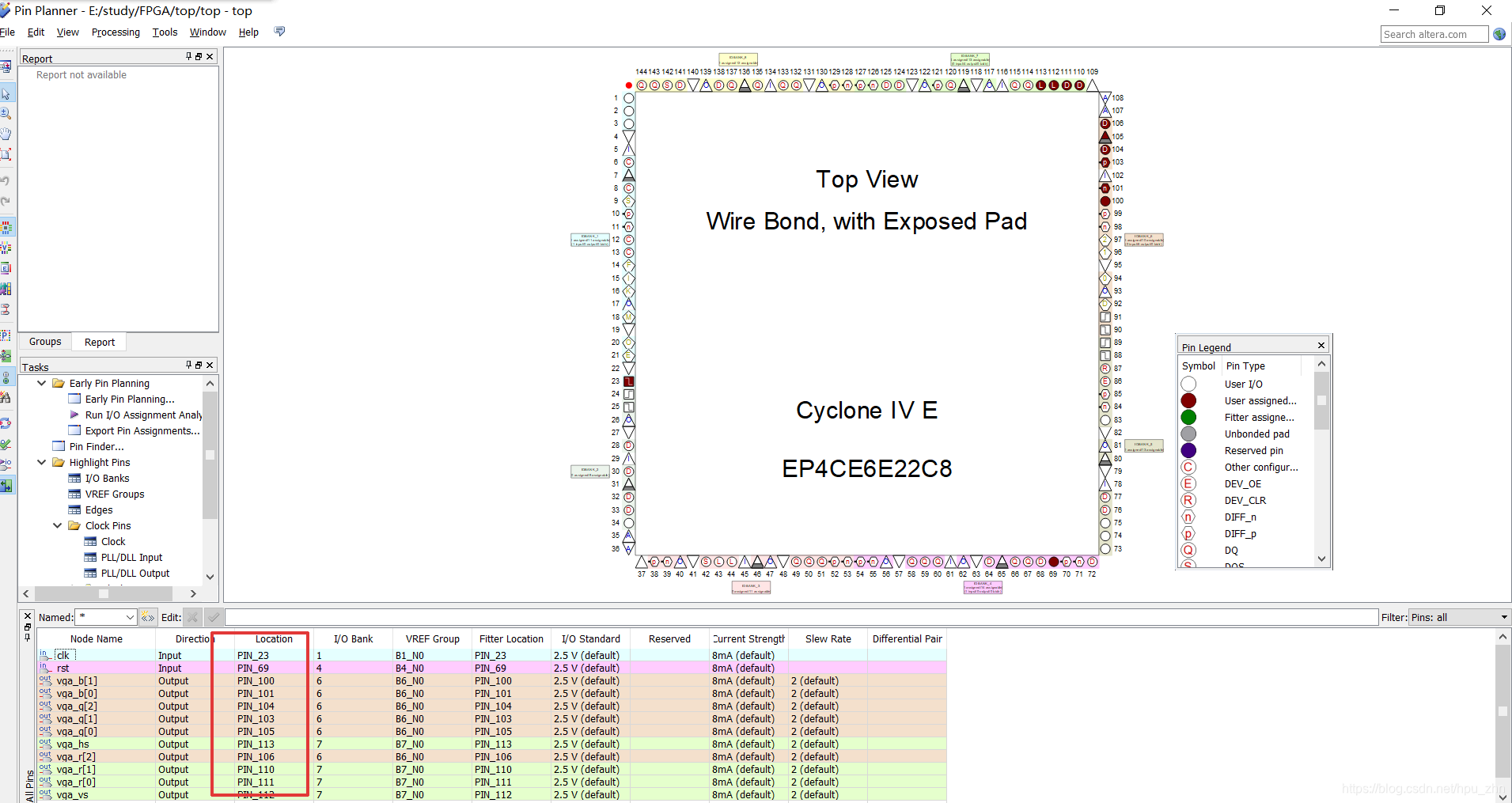Click the binoculars find icon
The image size is (1512, 803).
[6, 397]
